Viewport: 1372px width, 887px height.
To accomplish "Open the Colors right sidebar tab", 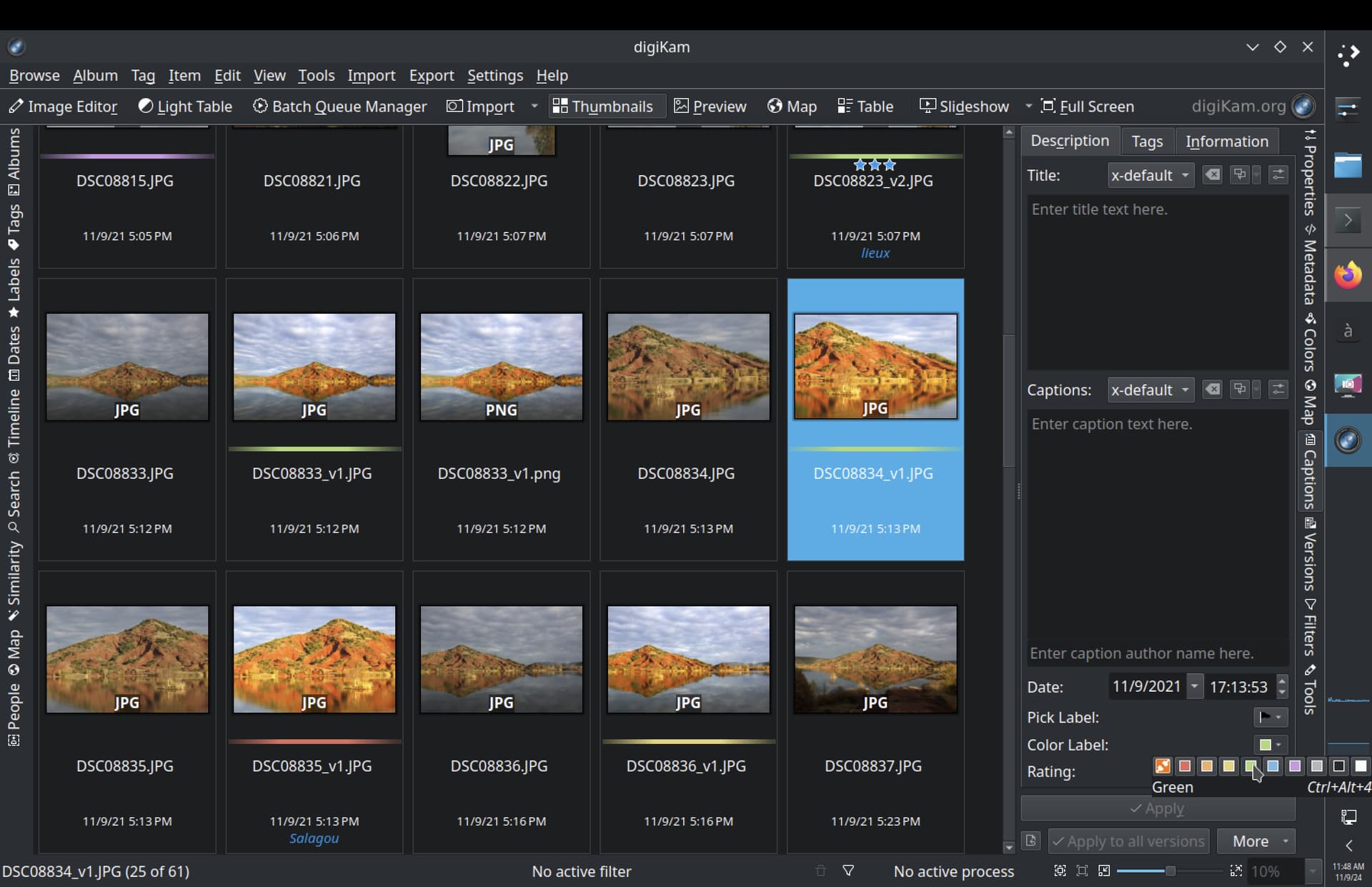I will [1310, 343].
